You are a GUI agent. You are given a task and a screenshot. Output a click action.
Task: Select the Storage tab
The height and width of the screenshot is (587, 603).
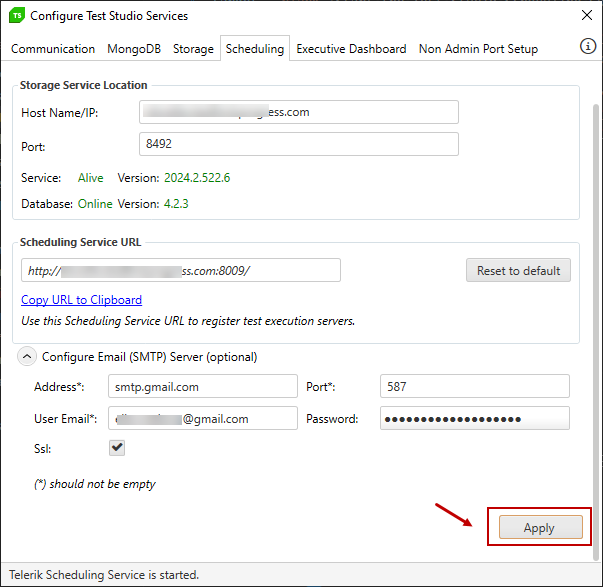pyautogui.click(x=193, y=49)
